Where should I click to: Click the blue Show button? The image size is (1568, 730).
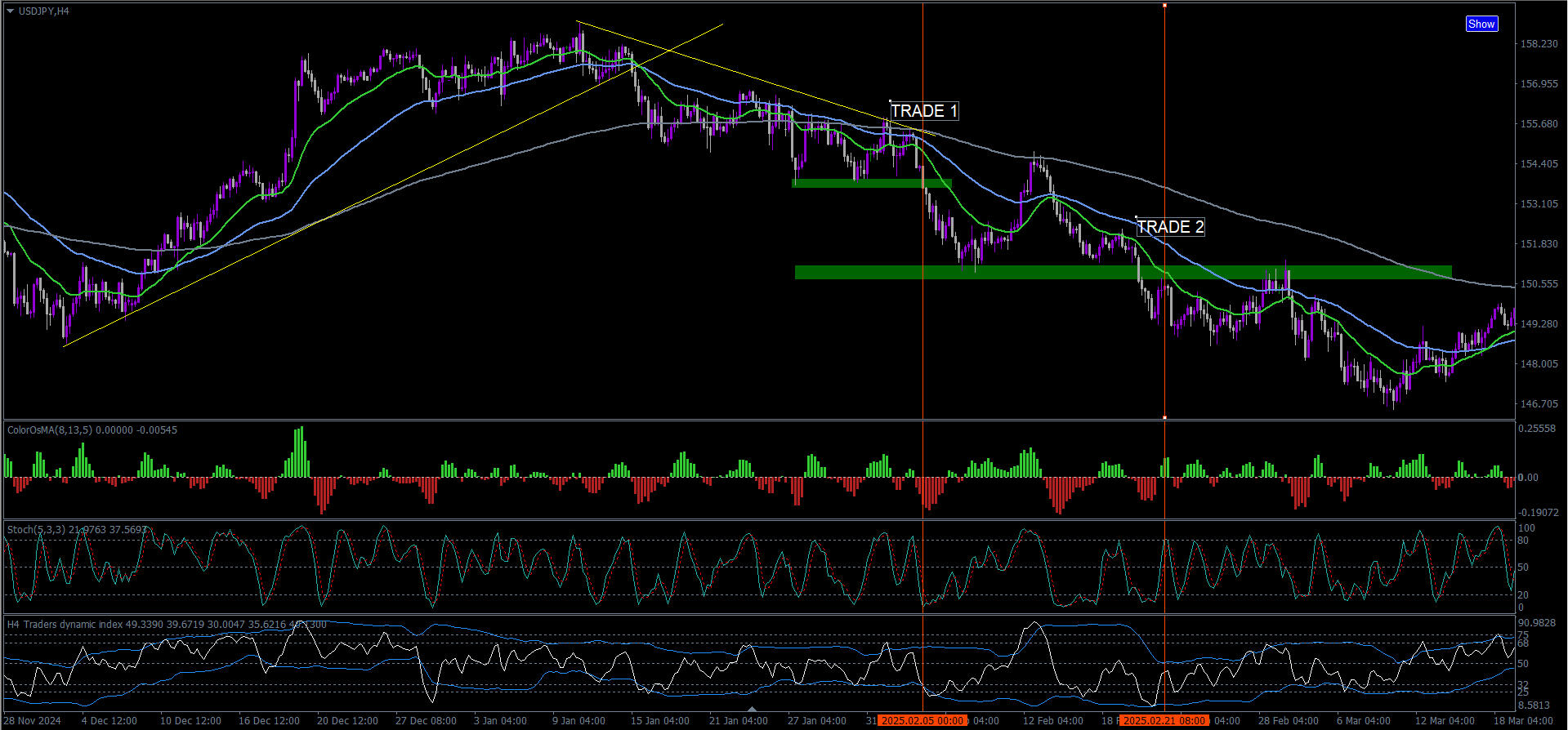tap(1481, 24)
